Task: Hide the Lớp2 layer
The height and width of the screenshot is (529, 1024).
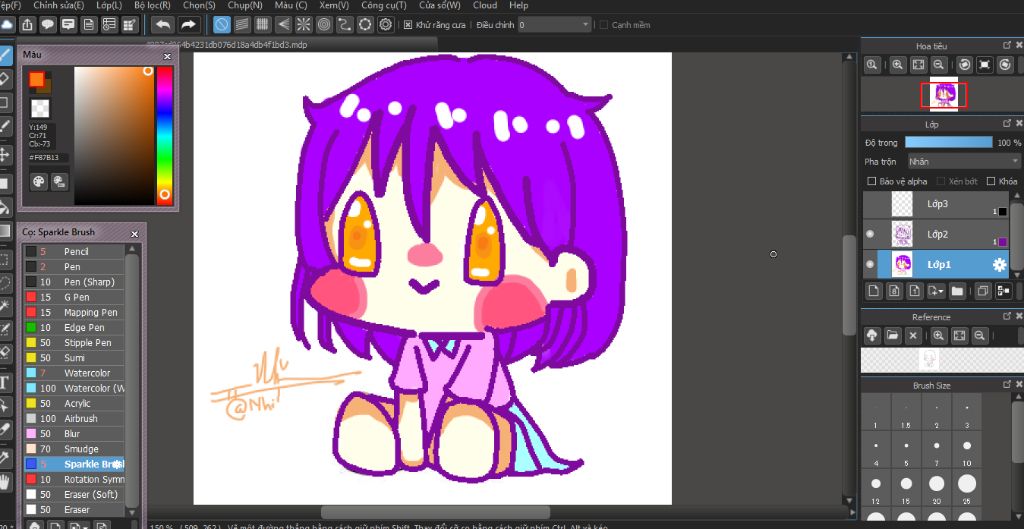Action: click(x=869, y=234)
